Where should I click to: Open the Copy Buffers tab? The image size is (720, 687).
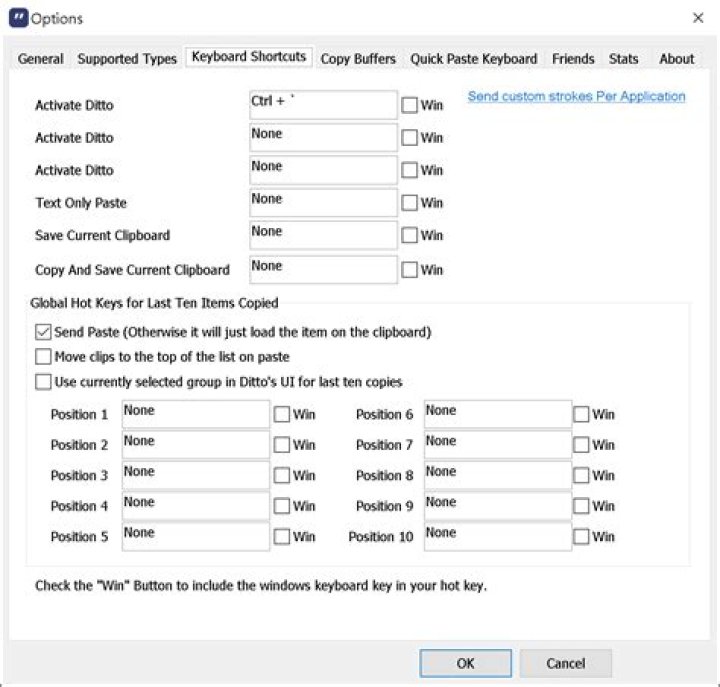pos(358,59)
